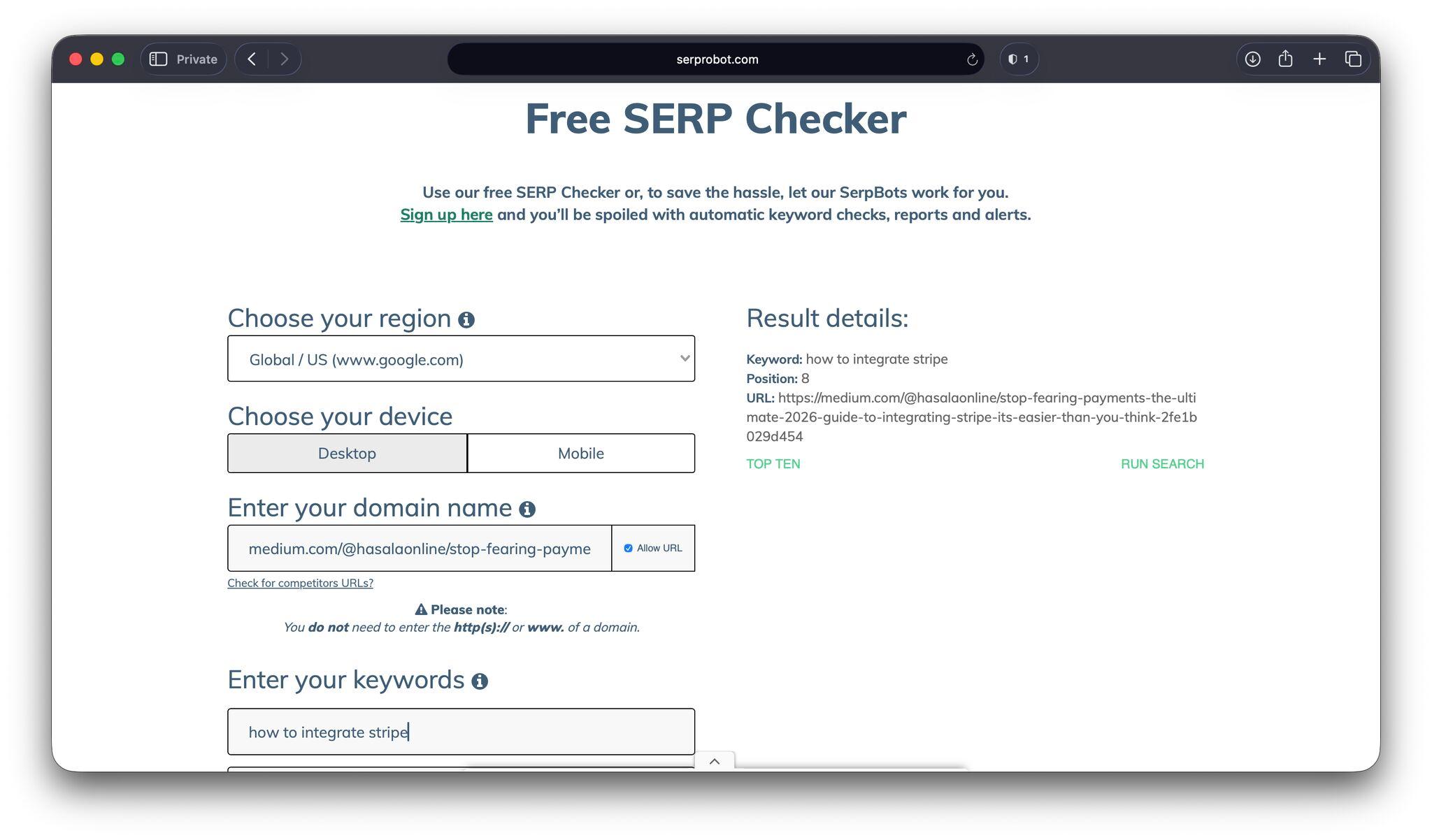1432x840 pixels.
Task: Select the Mobile device option
Action: (x=580, y=454)
